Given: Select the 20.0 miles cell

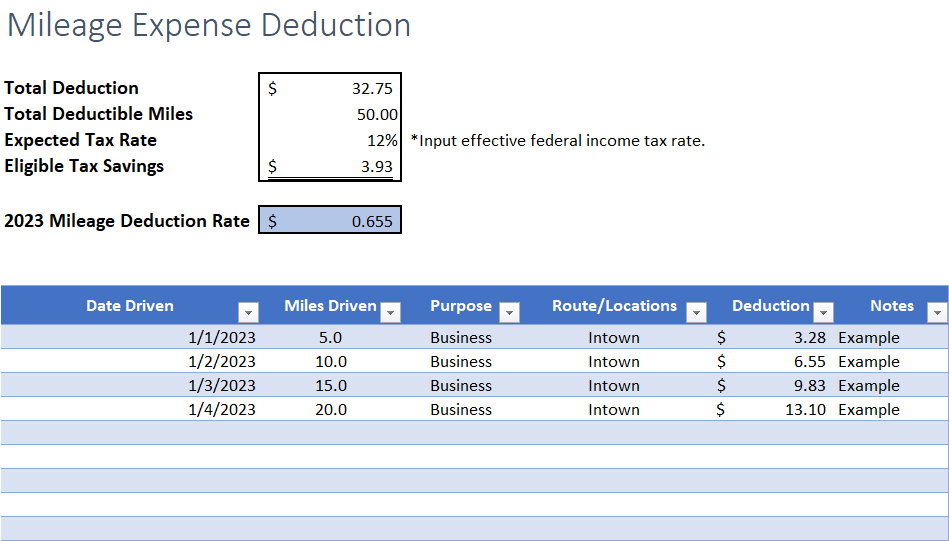Looking at the screenshot, I should pyautogui.click(x=330, y=409).
